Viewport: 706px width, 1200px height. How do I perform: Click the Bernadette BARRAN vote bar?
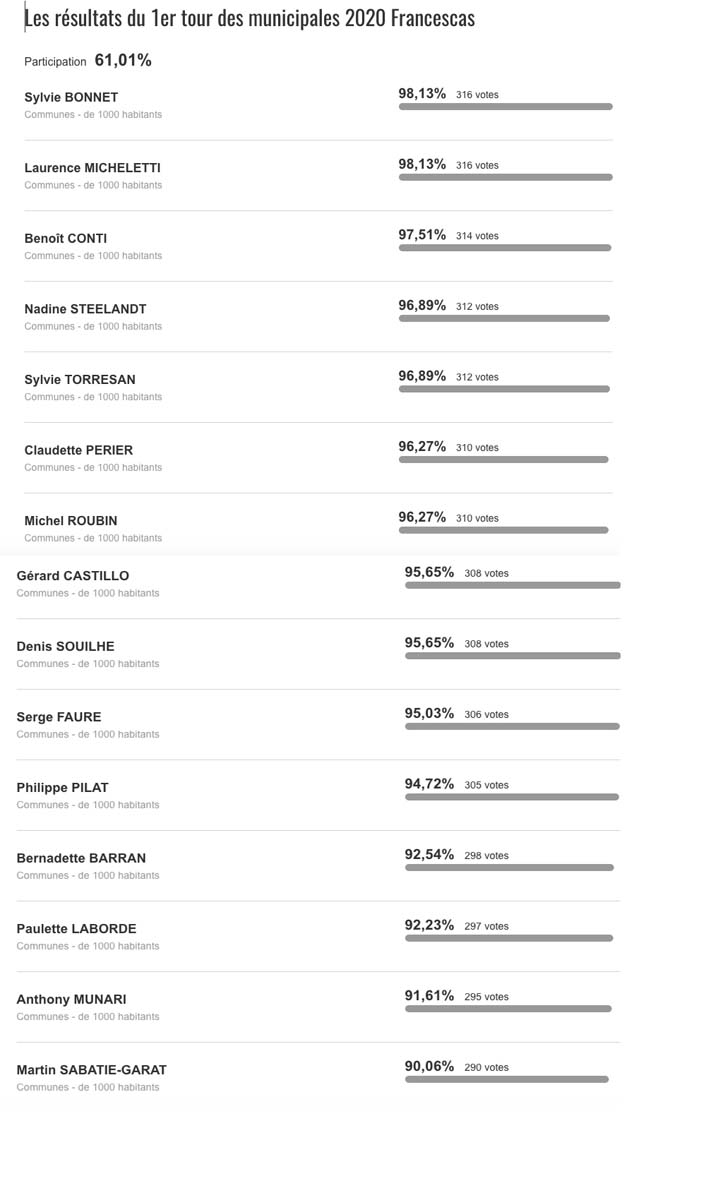click(509, 867)
